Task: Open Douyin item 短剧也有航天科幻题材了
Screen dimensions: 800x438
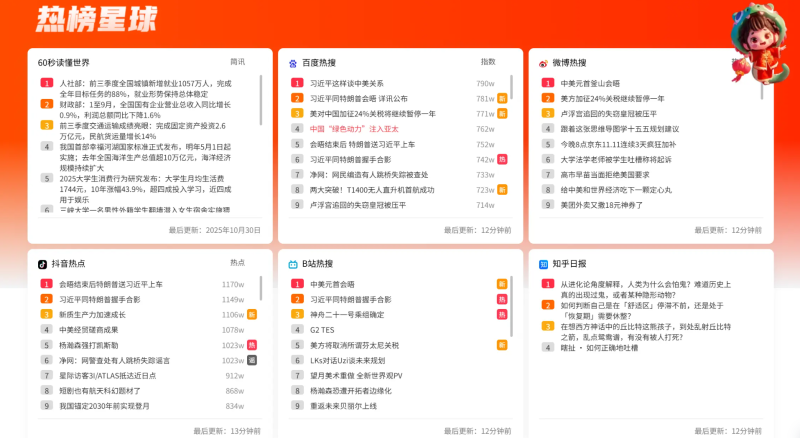Action: pyautogui.click(x=100, y=391)
